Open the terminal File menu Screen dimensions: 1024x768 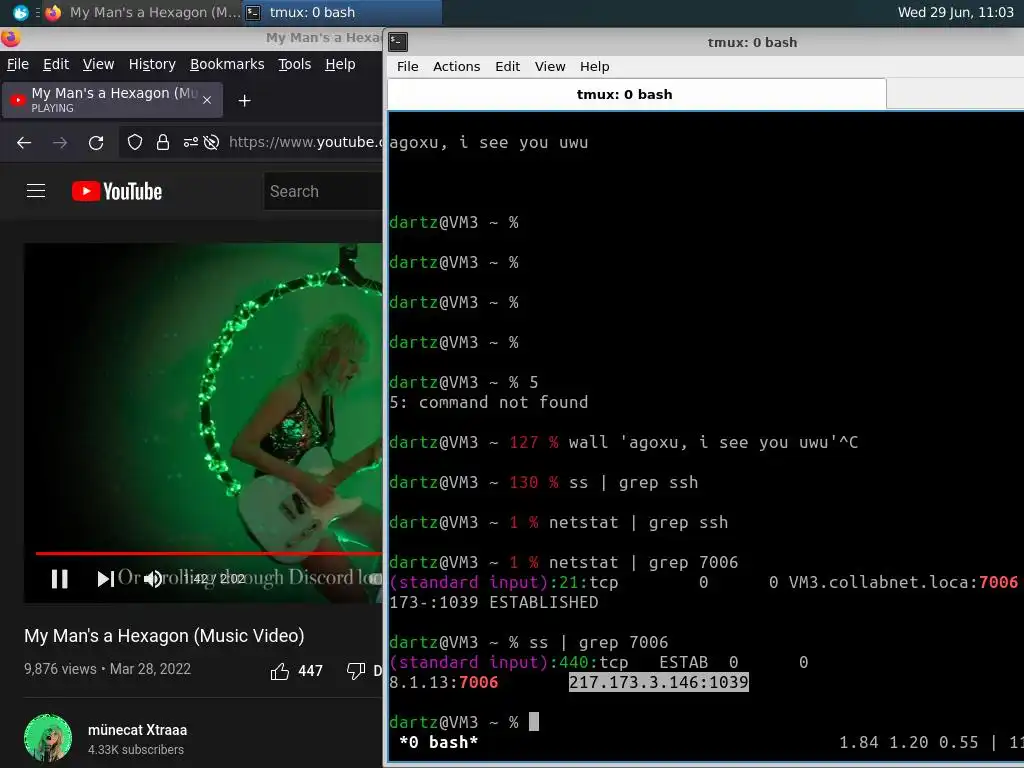click(408, 67)
